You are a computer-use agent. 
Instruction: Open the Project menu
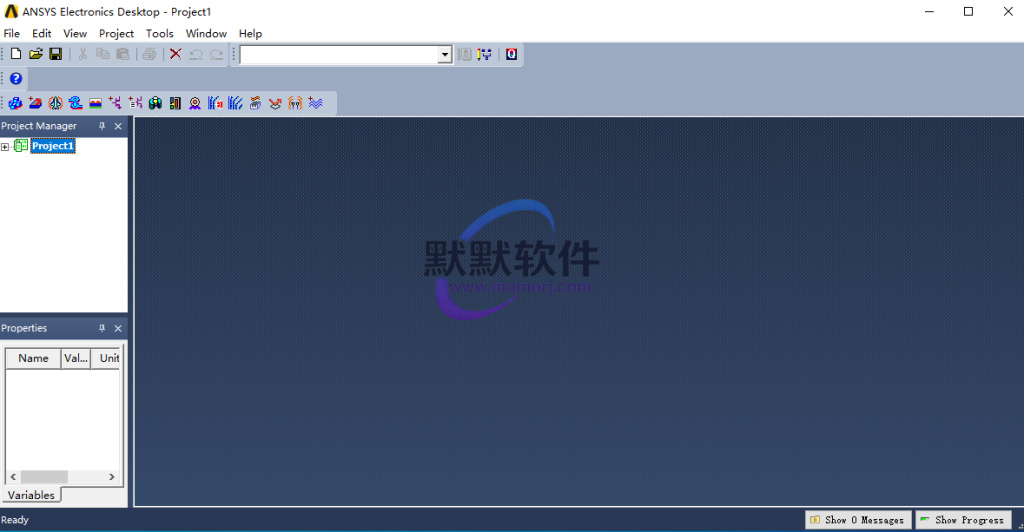pos(116,33)
